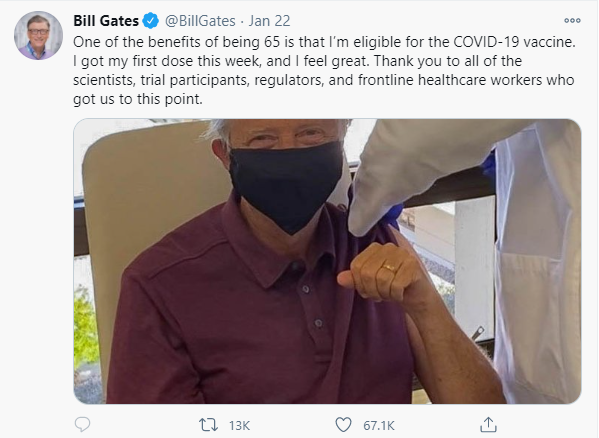599x438 pixels.
Task: View the 67.1K likes count
Action: tap(379, 425)
